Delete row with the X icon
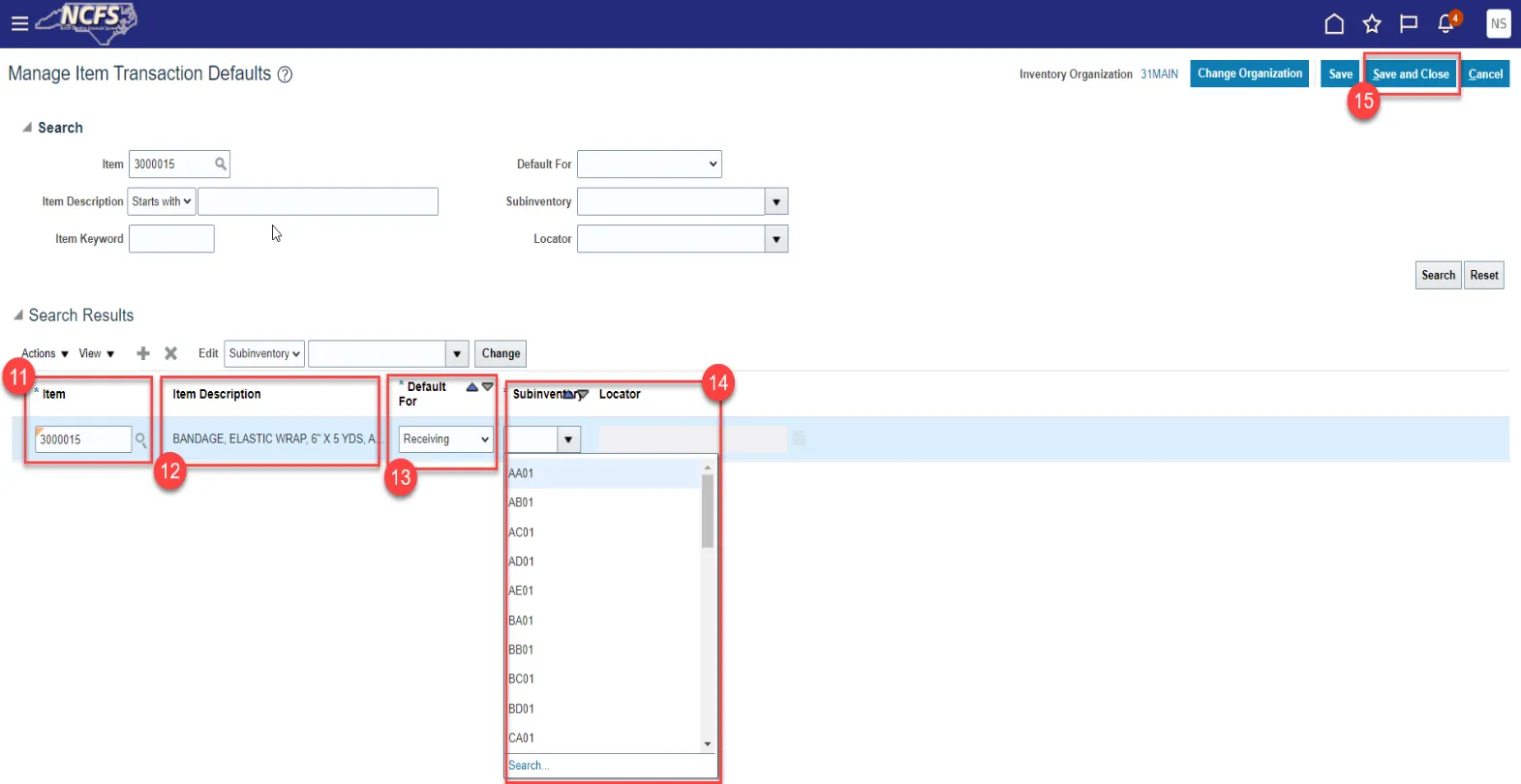Screen dimensions: 1521x784 170,353
